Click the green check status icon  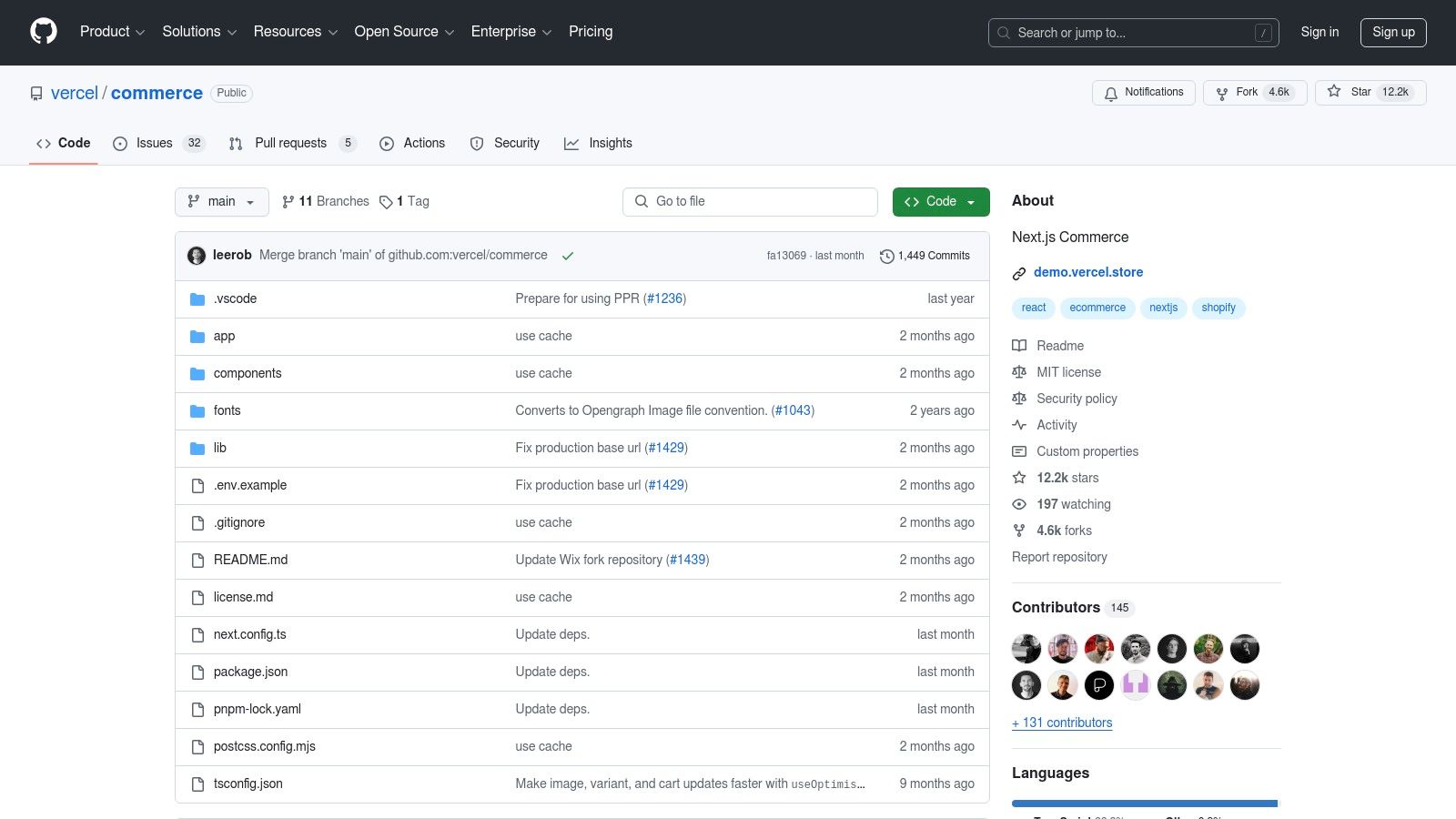click(568, 257)
